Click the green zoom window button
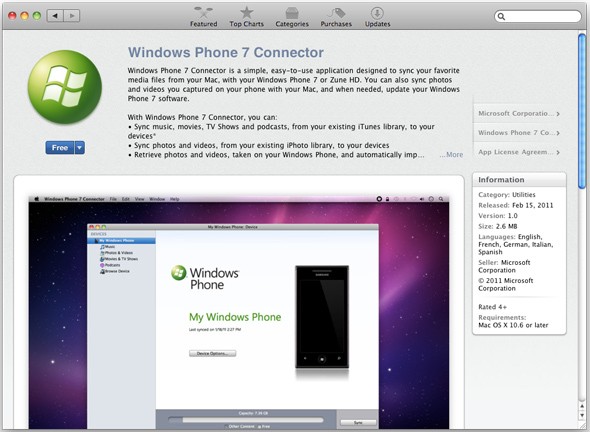Screen dimensions: 590x432 click(x=36, y=16)
